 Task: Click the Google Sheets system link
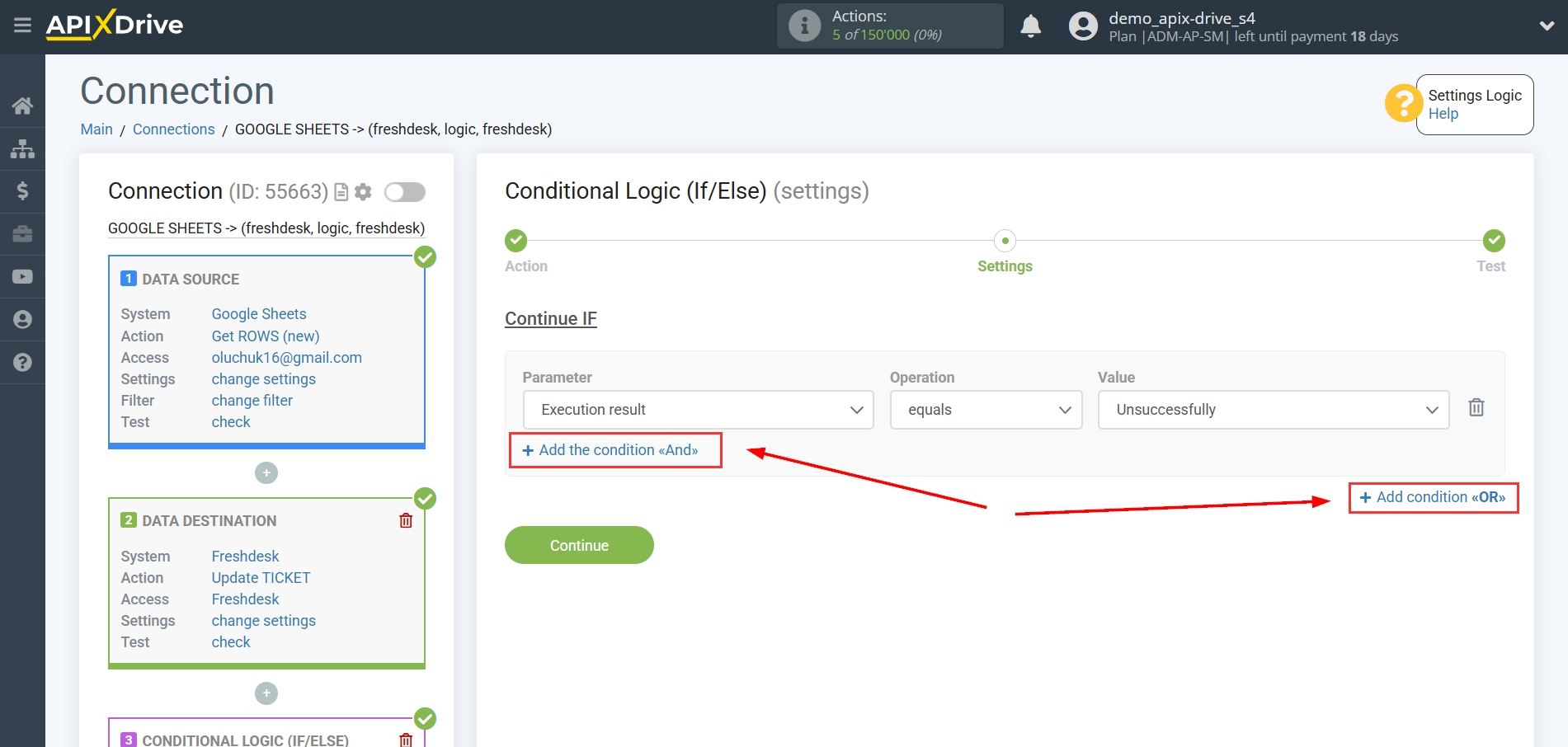tap(259, 314)
